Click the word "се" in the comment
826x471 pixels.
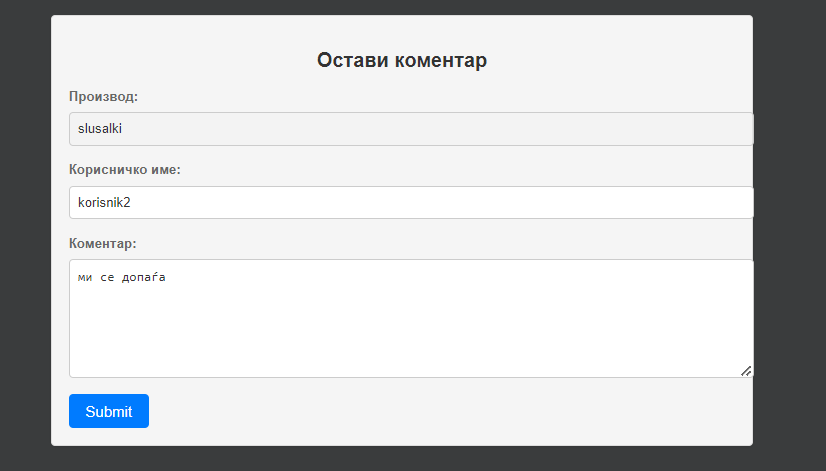[108, 277]
